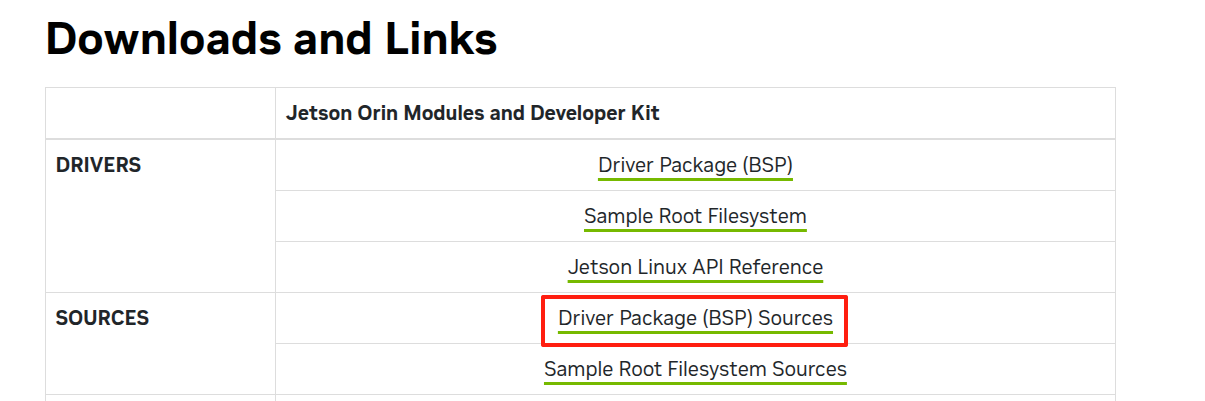Click the Downloads and Links page heading

271,40
